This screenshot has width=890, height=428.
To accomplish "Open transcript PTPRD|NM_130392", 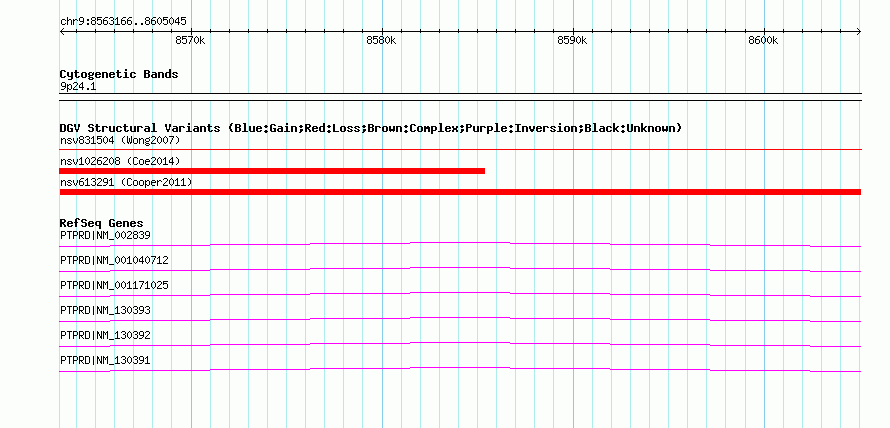I will [x=105, y=335].
